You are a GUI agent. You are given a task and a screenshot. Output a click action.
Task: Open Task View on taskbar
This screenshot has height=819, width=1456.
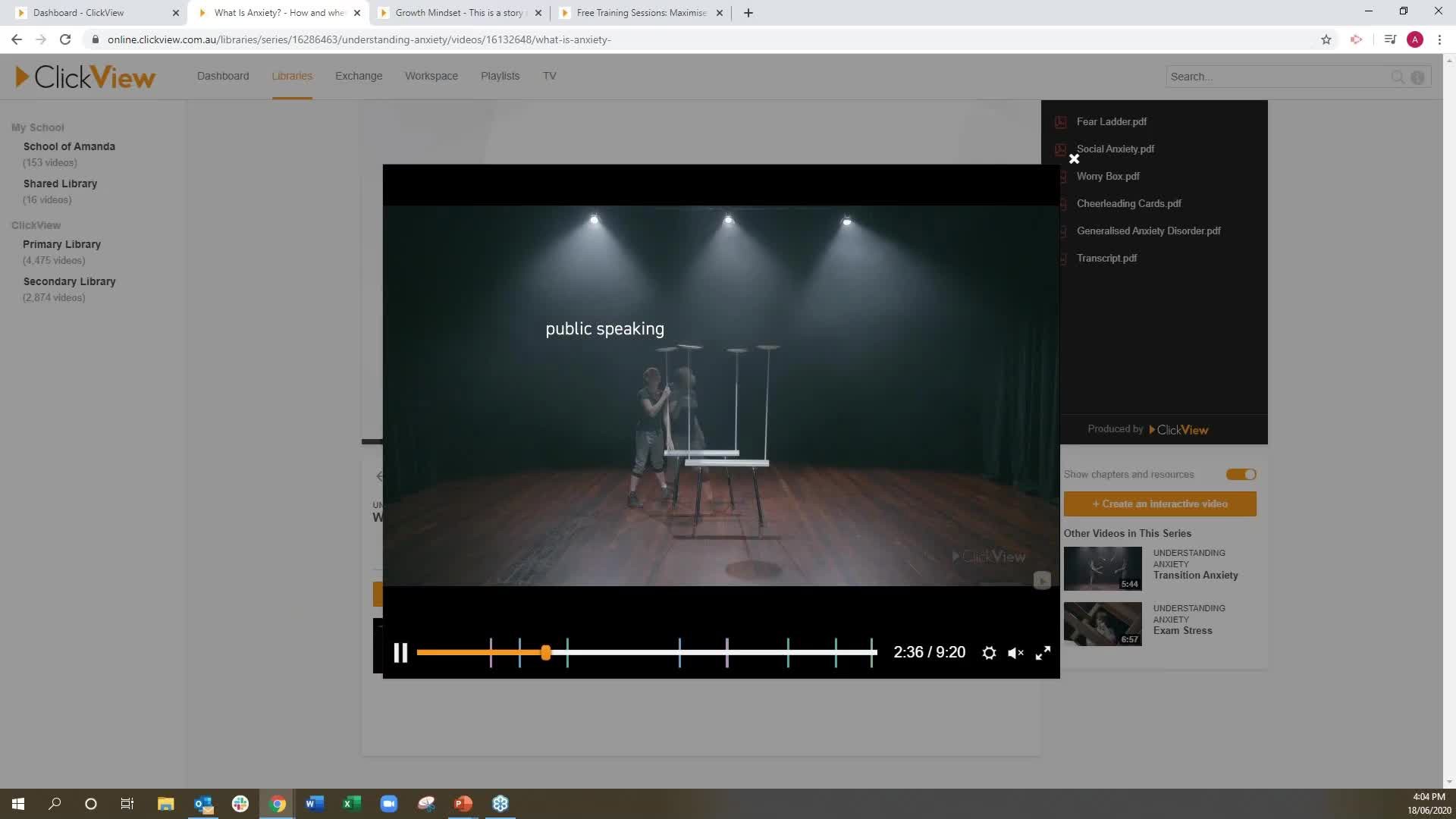pyautogui.click(x=127, y=804)
